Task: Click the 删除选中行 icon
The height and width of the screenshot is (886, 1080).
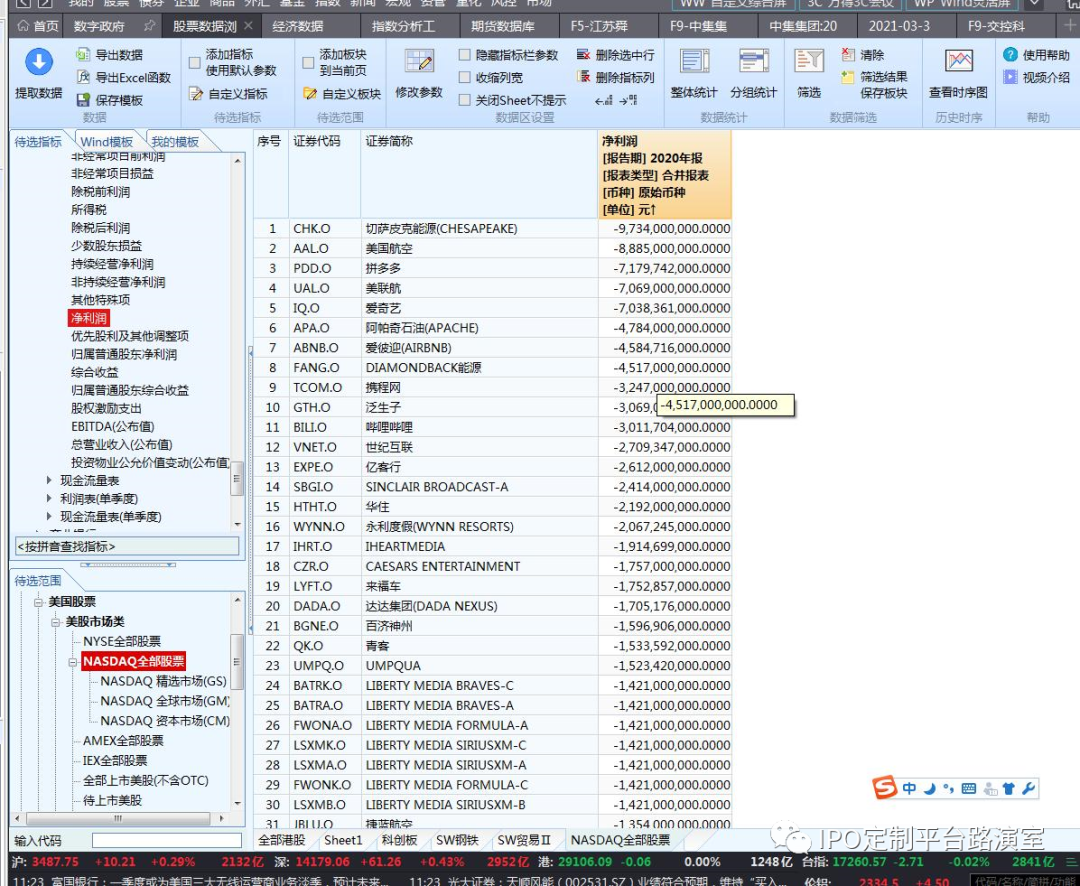Action: click(x=583, y=54)
